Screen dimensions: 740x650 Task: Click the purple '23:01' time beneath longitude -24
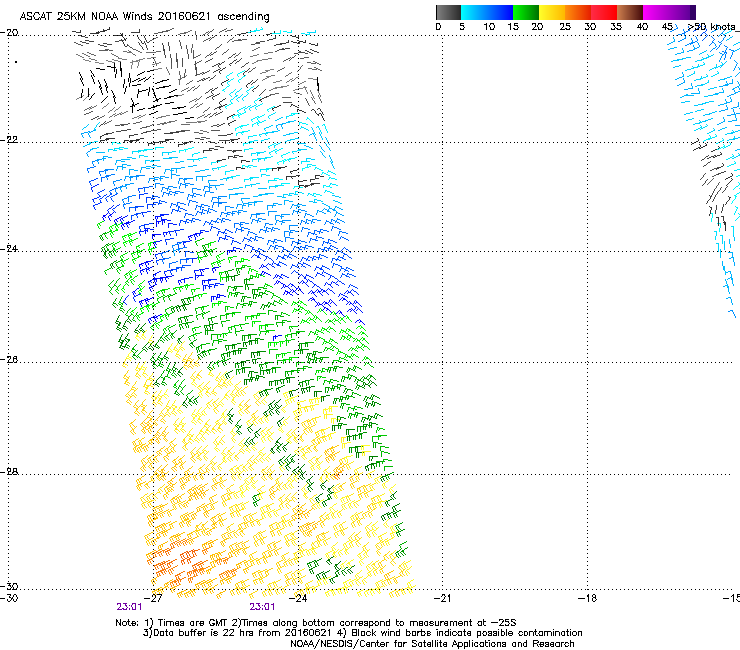pos(262,607)
